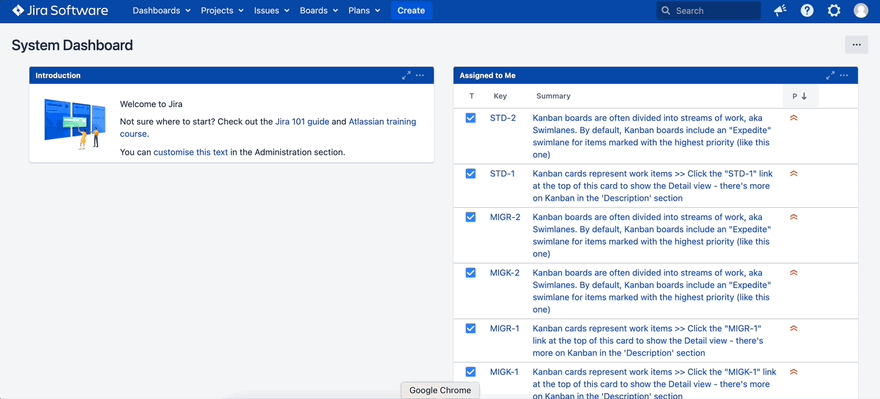Click the Assigned to Me gadget title
880x399 pixels.
487,75
